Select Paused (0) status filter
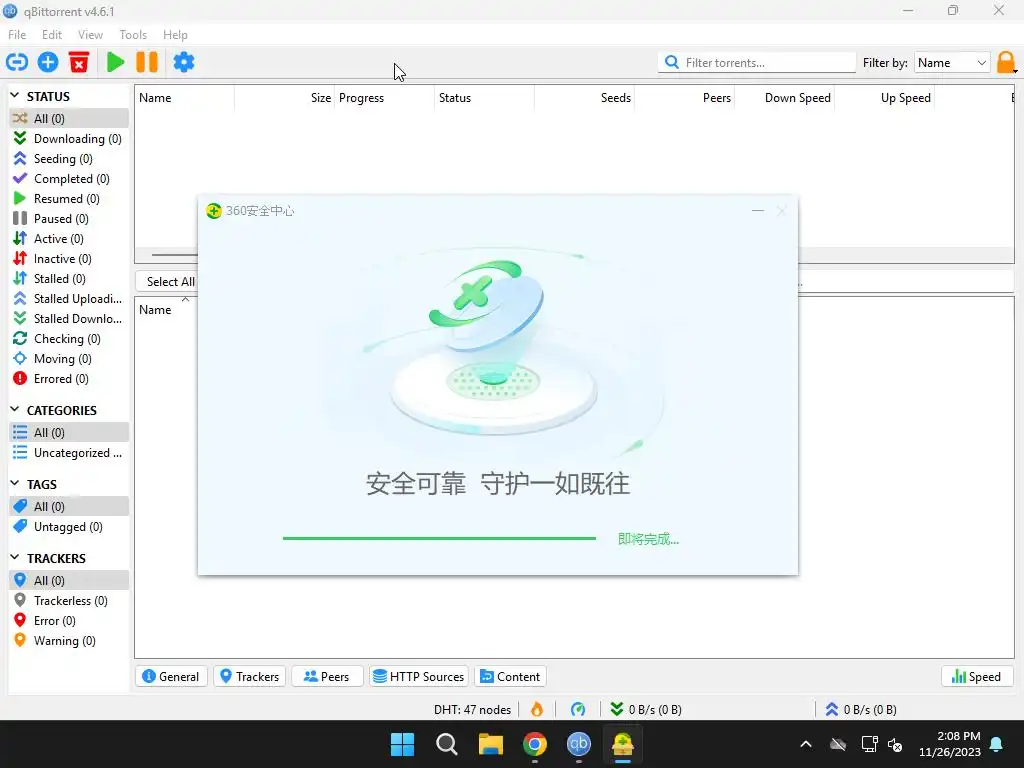This screenshot has height=768, width=1024. coord(69,219)
